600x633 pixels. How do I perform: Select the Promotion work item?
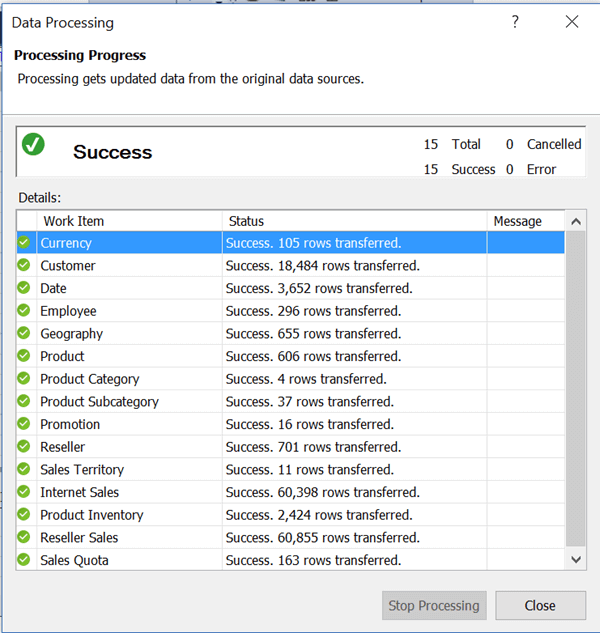[x=291, y=424]
